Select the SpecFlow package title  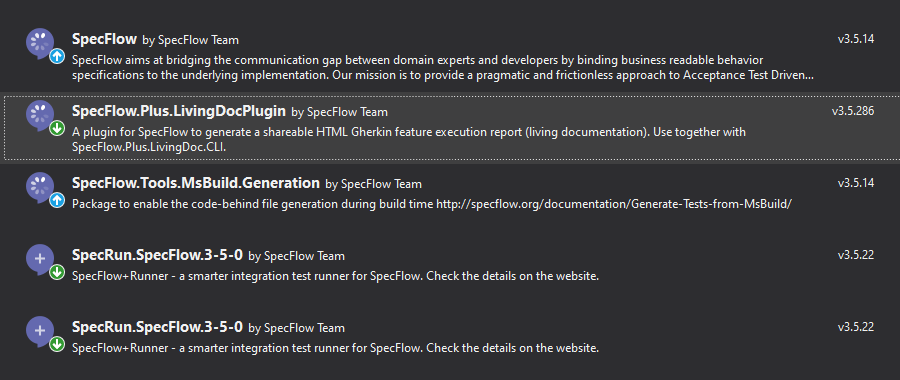click(104, 39)
